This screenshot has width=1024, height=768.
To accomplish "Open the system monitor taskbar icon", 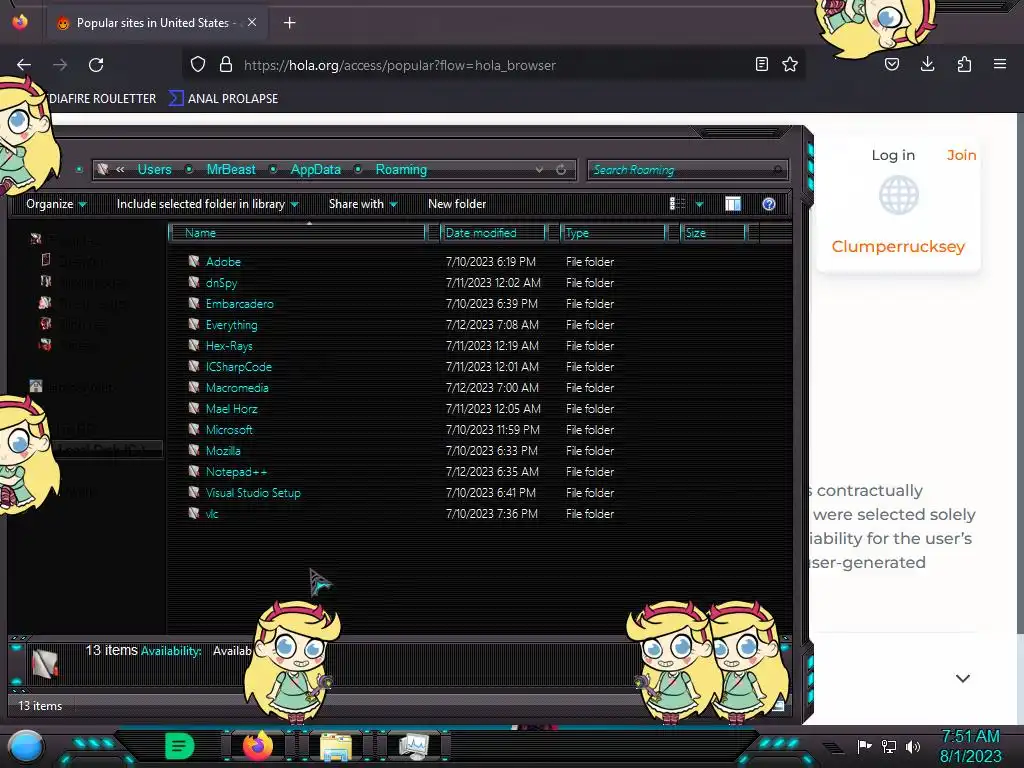I will tap(414, 746).
